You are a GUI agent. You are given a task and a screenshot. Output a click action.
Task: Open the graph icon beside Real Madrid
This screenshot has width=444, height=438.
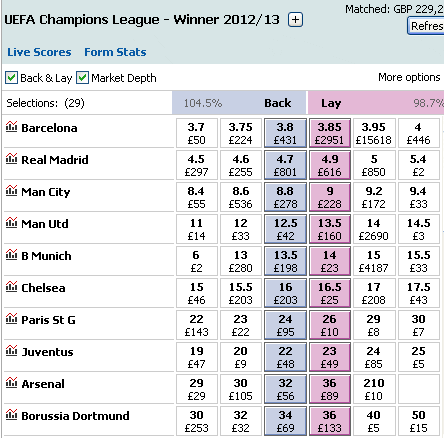pyautogui.click(x=11, y=159)
